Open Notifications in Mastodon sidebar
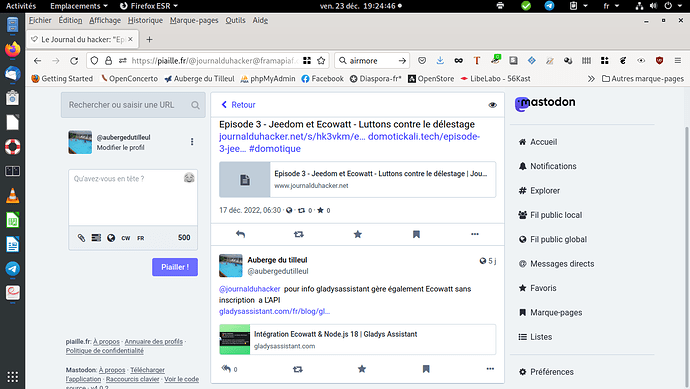This screenshot has height=389, width=690. click(x=547, y=166)
